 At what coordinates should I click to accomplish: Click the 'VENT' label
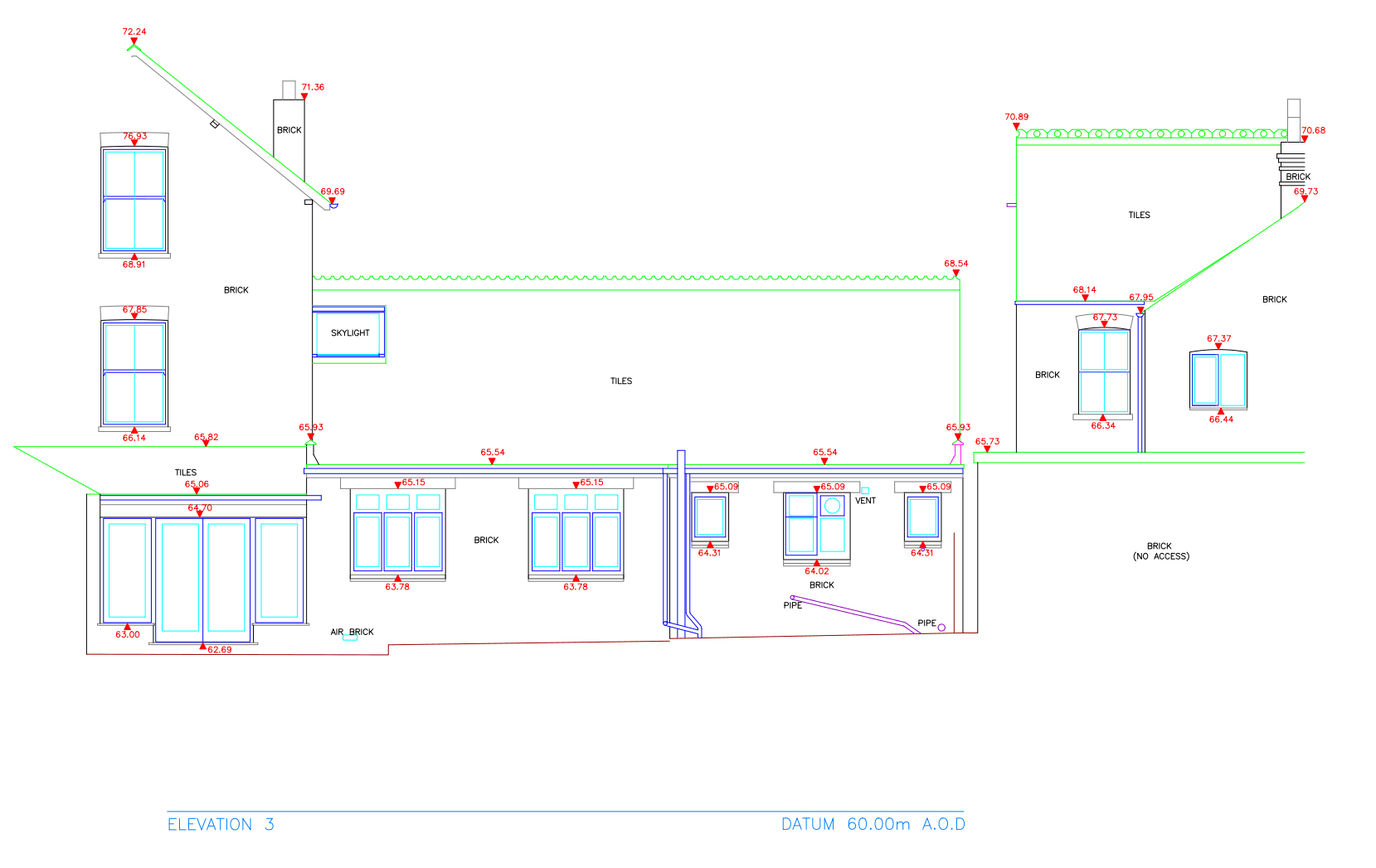pyautogui.click(x=865, y=501)
